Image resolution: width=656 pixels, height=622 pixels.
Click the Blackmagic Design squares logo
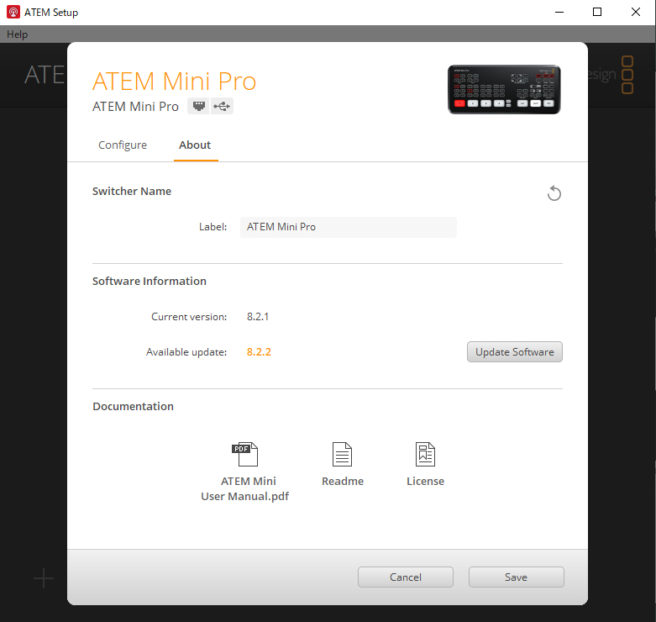pyautogui.click(x=627, y=74)
